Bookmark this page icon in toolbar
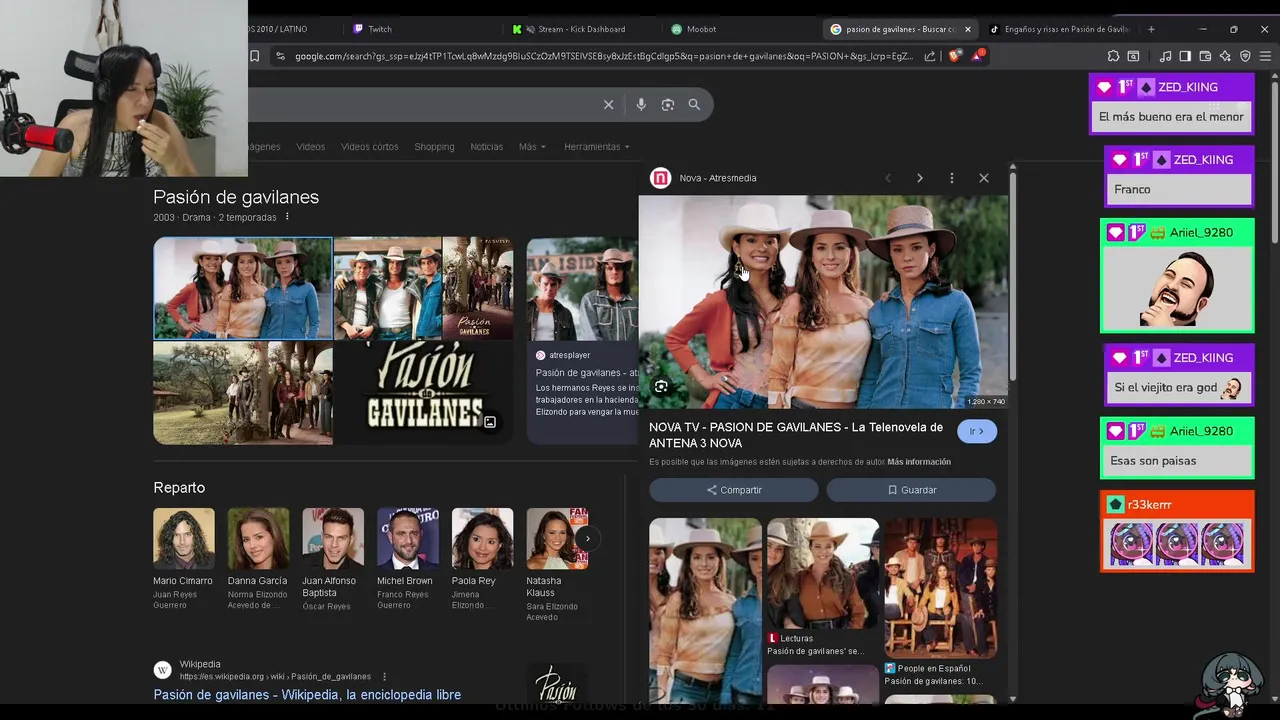This screenshot has width=1280, height=720. (254, 56)
